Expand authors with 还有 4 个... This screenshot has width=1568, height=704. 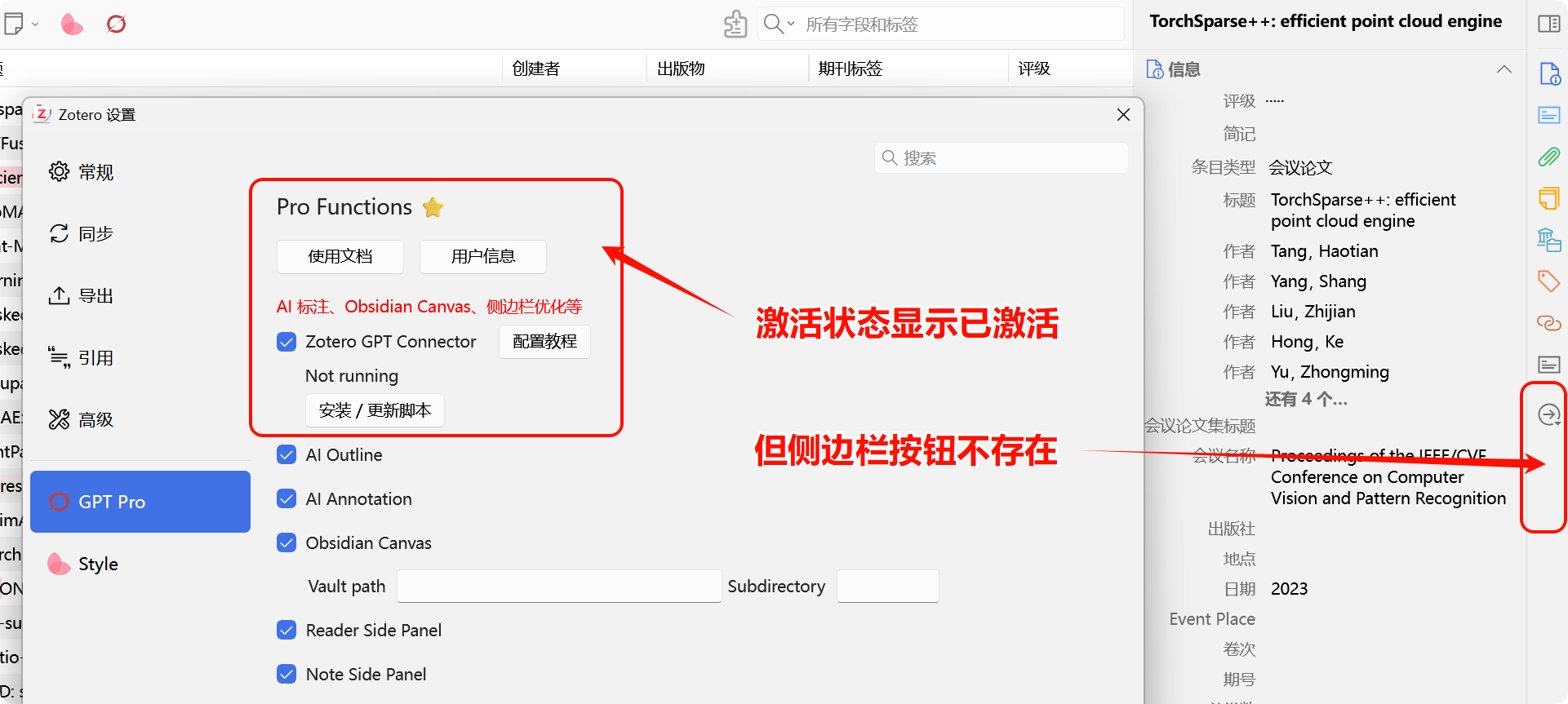coord(1306,399)
